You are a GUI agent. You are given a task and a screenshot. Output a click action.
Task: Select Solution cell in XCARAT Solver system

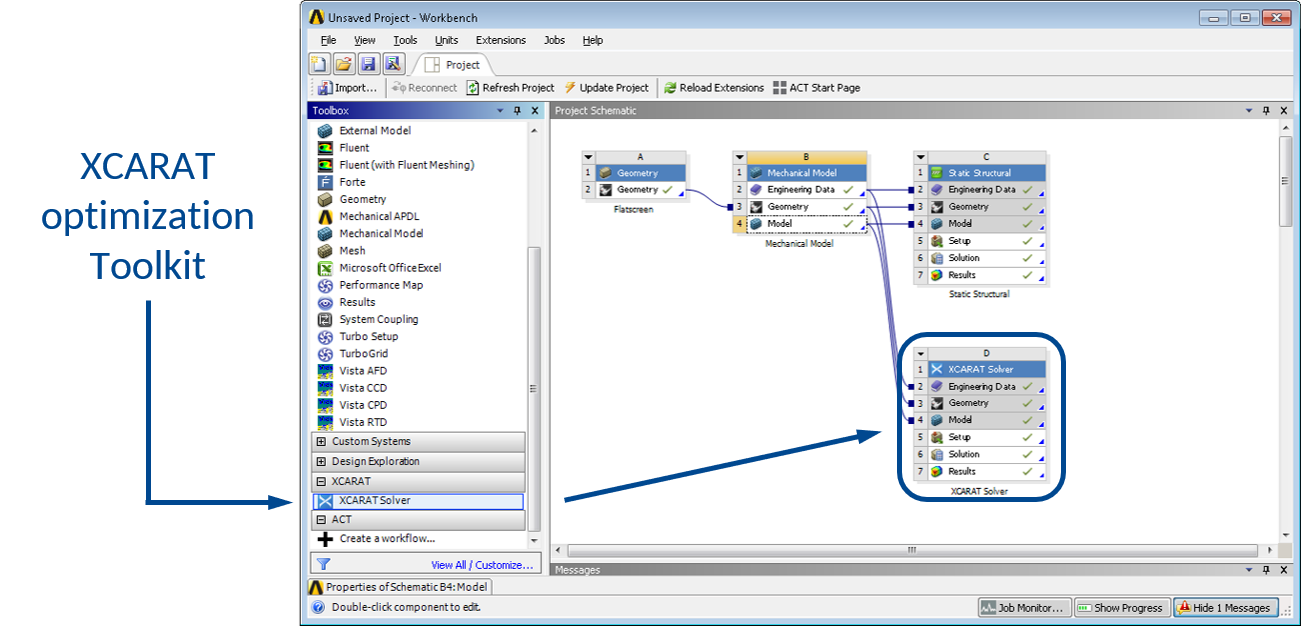(979, 454)
